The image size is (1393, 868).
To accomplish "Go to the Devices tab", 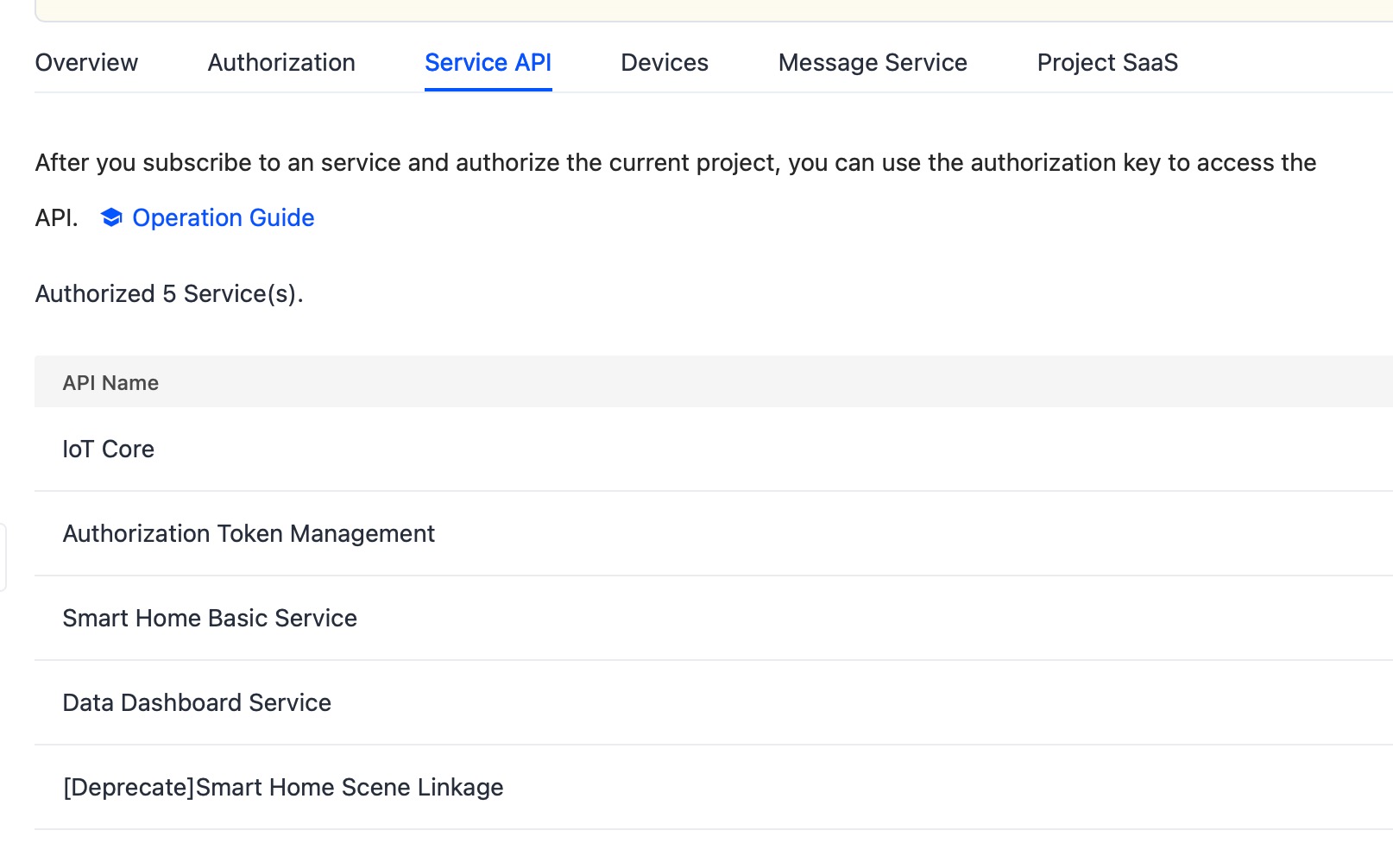I will 665,63.
